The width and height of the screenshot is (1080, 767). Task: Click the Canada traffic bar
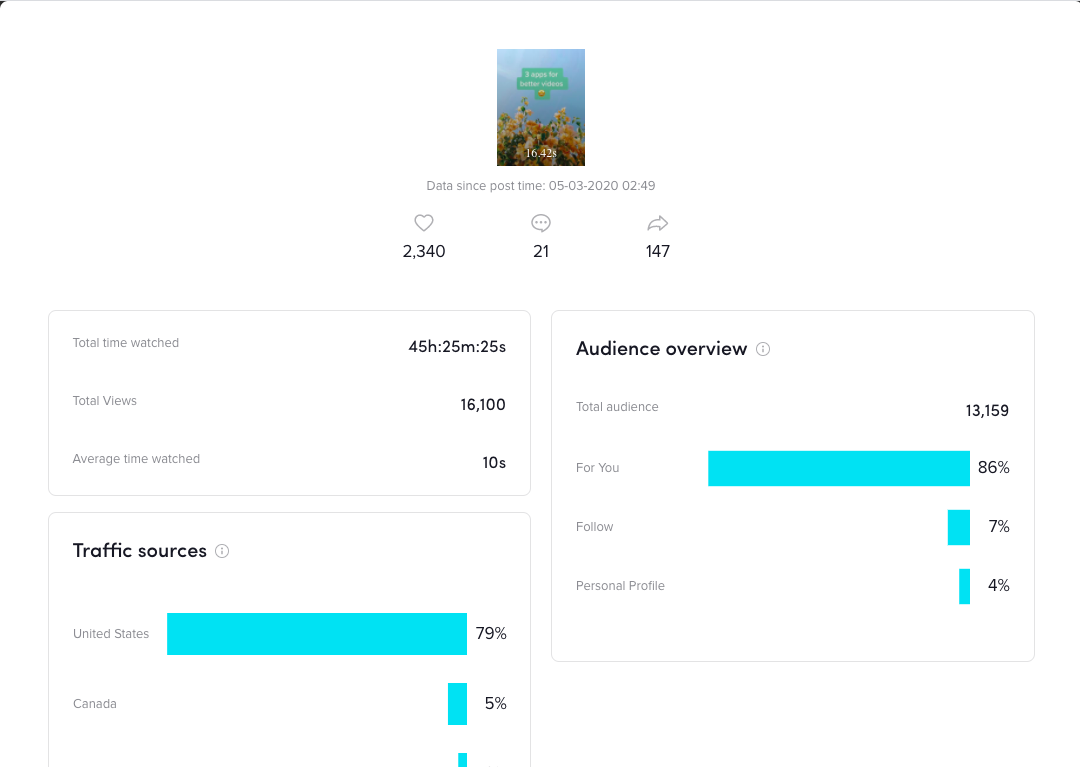[x=457, y=704]
